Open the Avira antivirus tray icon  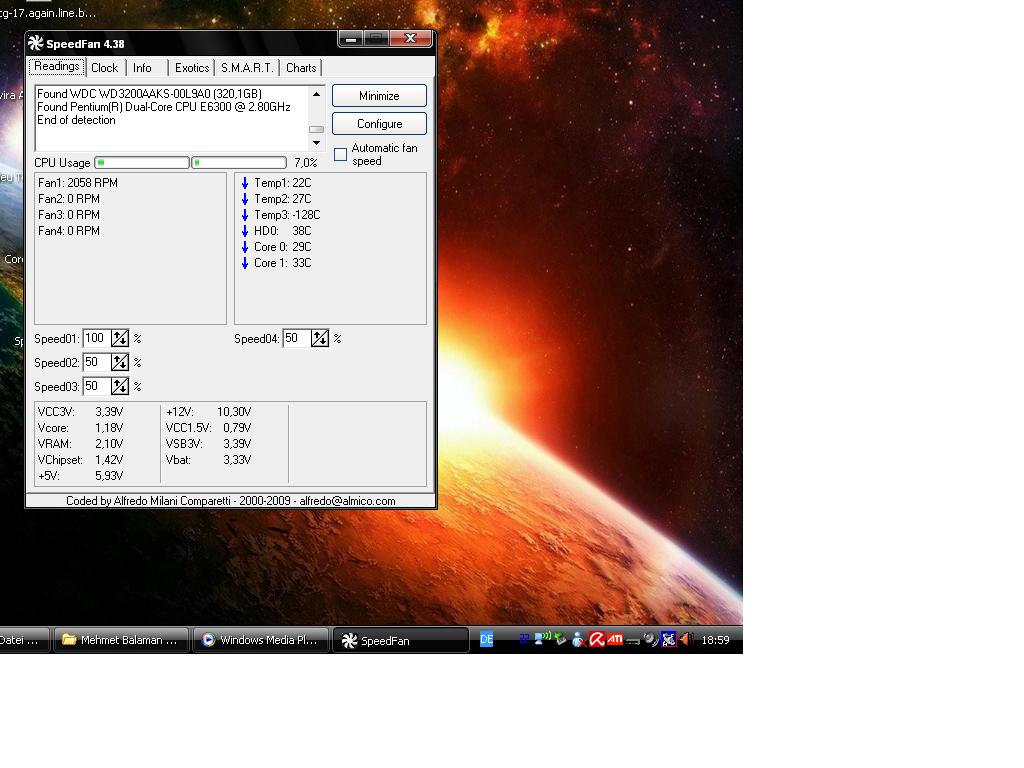(597, 639)
